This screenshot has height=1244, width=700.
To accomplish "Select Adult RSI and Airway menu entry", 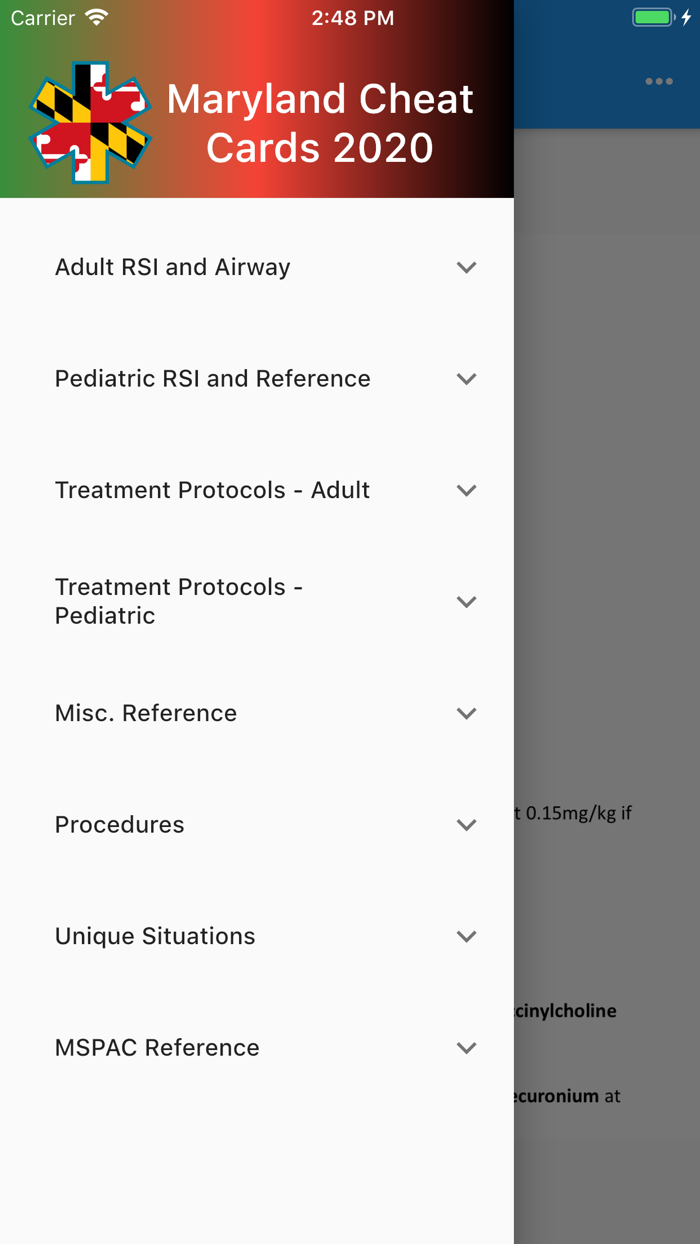I will 172,267.
